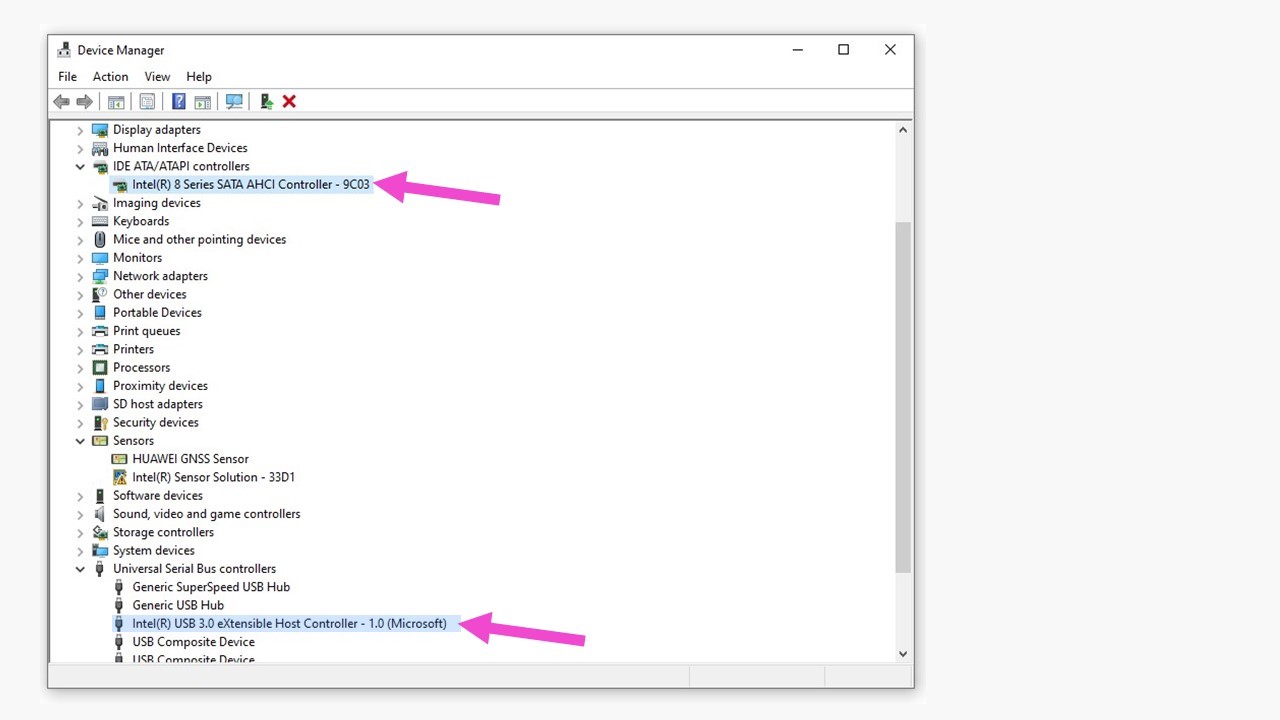
Task: Toggle the Show/Hide Console Tree toolbar icon
Action: tap(116, 102)
